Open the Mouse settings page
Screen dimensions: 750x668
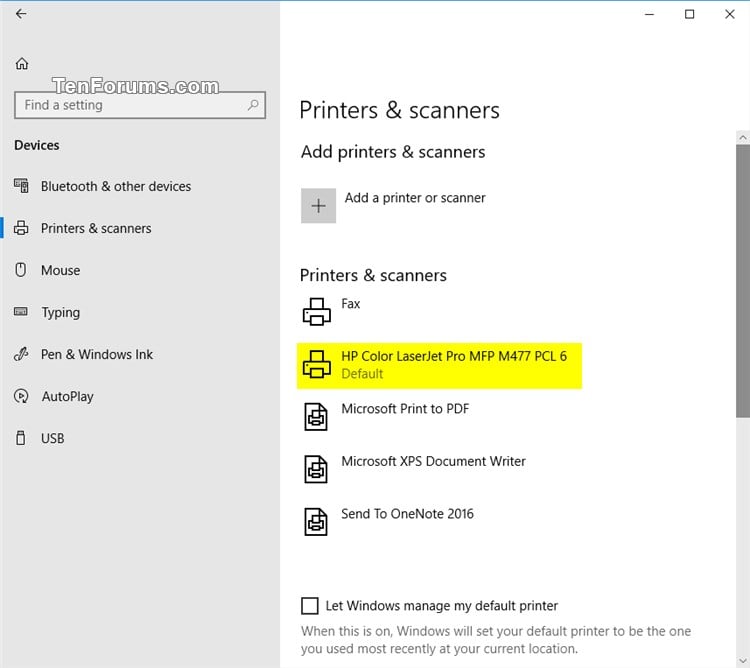click(x=60, y=270)
